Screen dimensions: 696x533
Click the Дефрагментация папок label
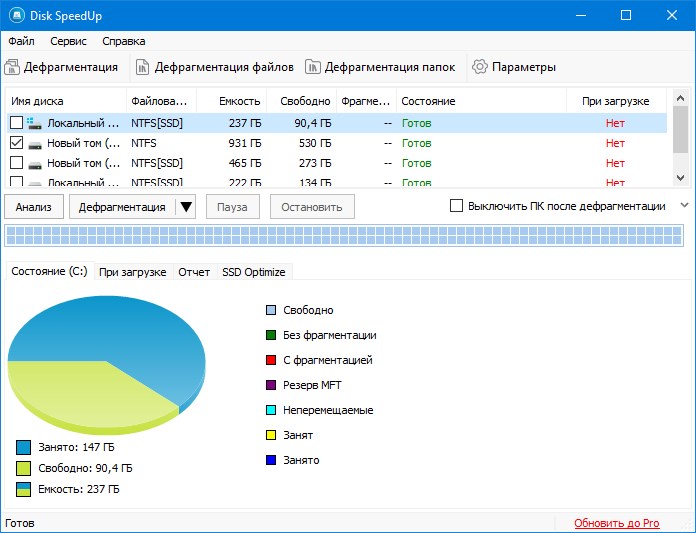click(x=390, y=67)
